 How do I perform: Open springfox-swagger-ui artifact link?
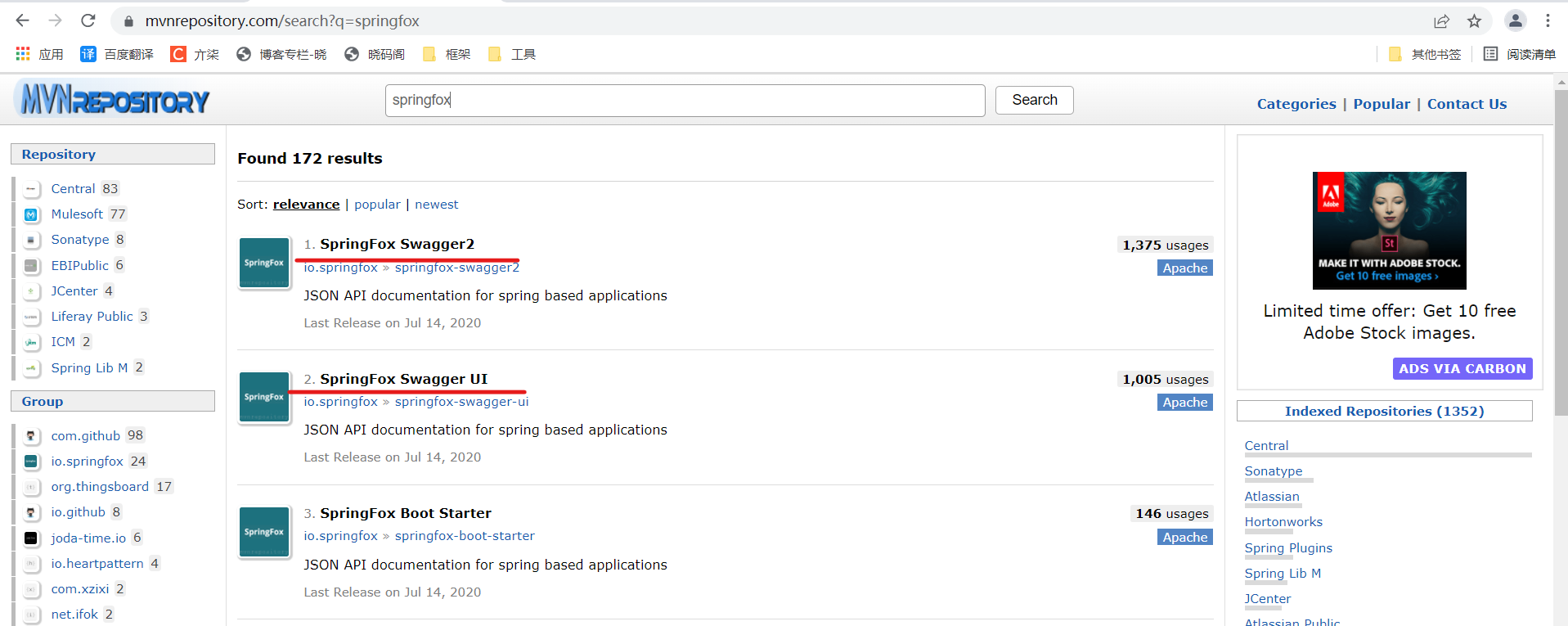[x=461, y=402]
